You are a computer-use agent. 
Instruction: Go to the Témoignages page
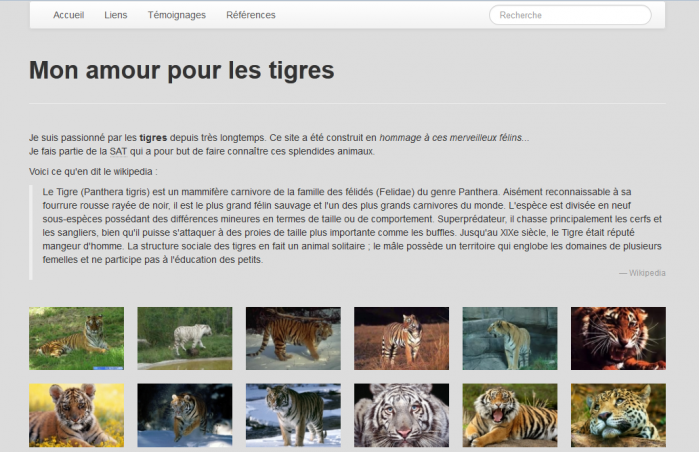177,15
